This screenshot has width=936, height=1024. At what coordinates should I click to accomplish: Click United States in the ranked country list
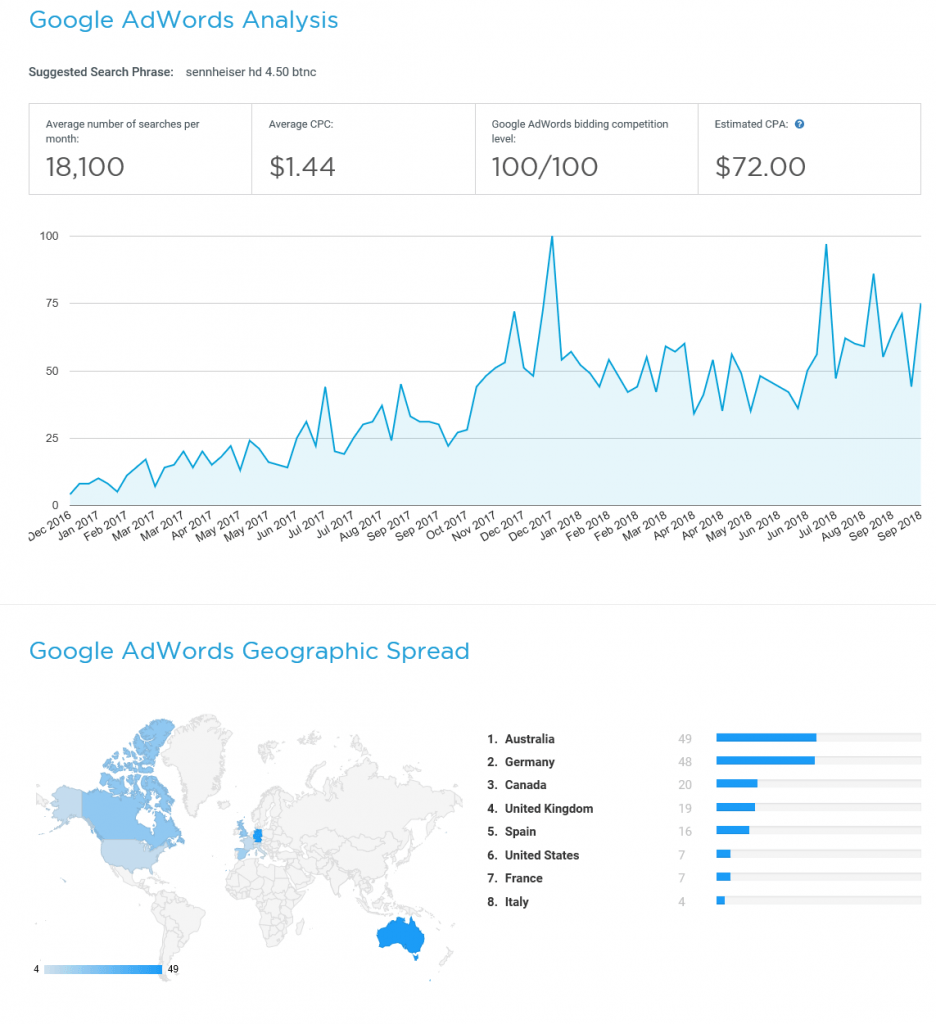click(542, 855)
